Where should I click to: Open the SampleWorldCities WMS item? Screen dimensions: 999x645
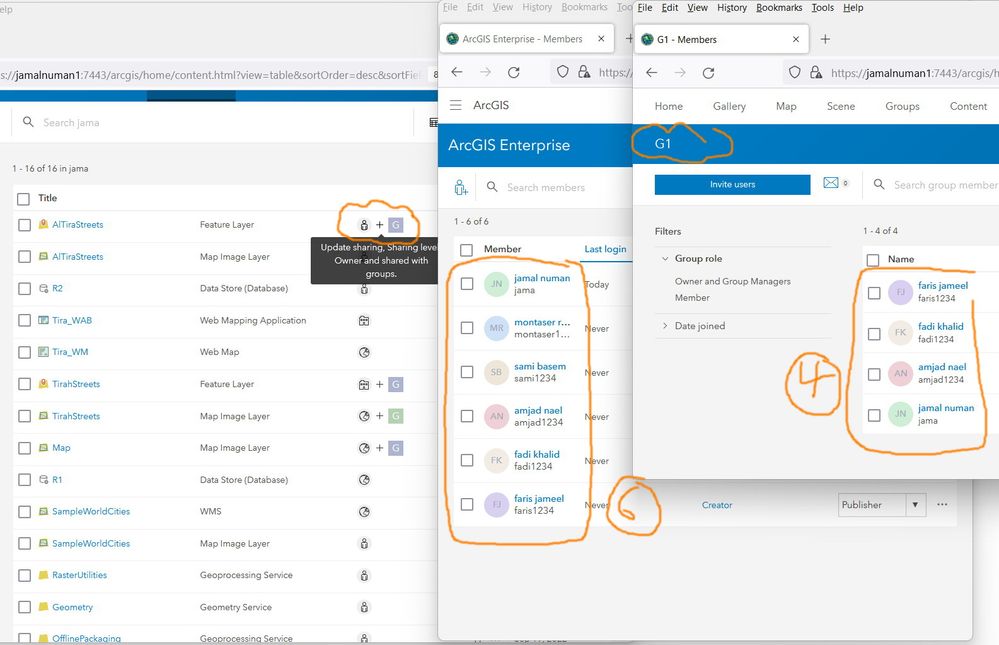[x=91, y=511]
